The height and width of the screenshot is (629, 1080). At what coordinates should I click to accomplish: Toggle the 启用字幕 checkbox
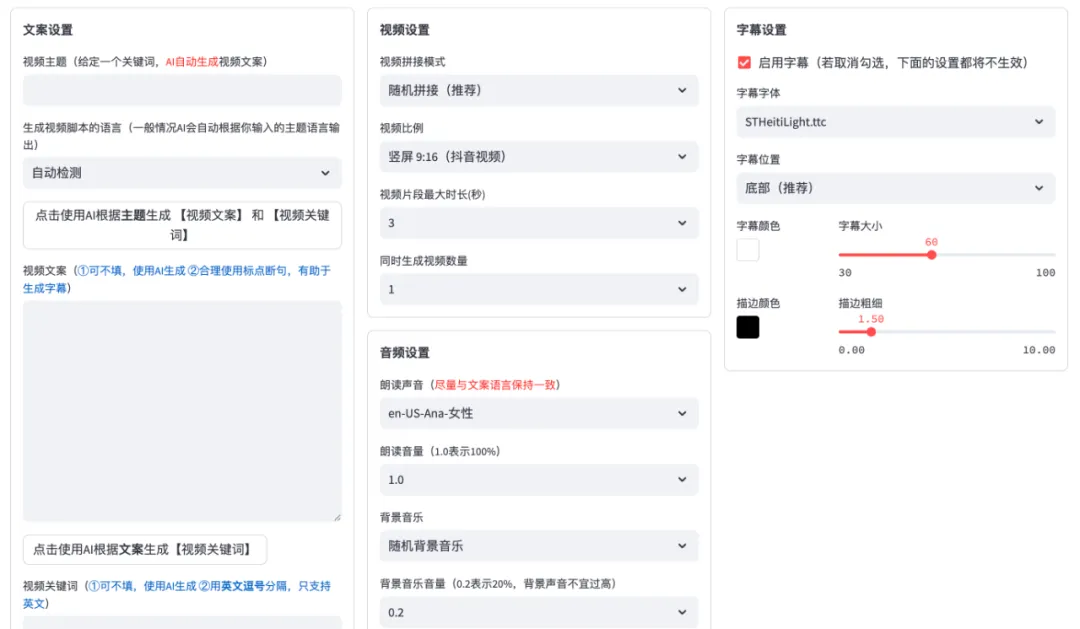[x=744, y=62]
